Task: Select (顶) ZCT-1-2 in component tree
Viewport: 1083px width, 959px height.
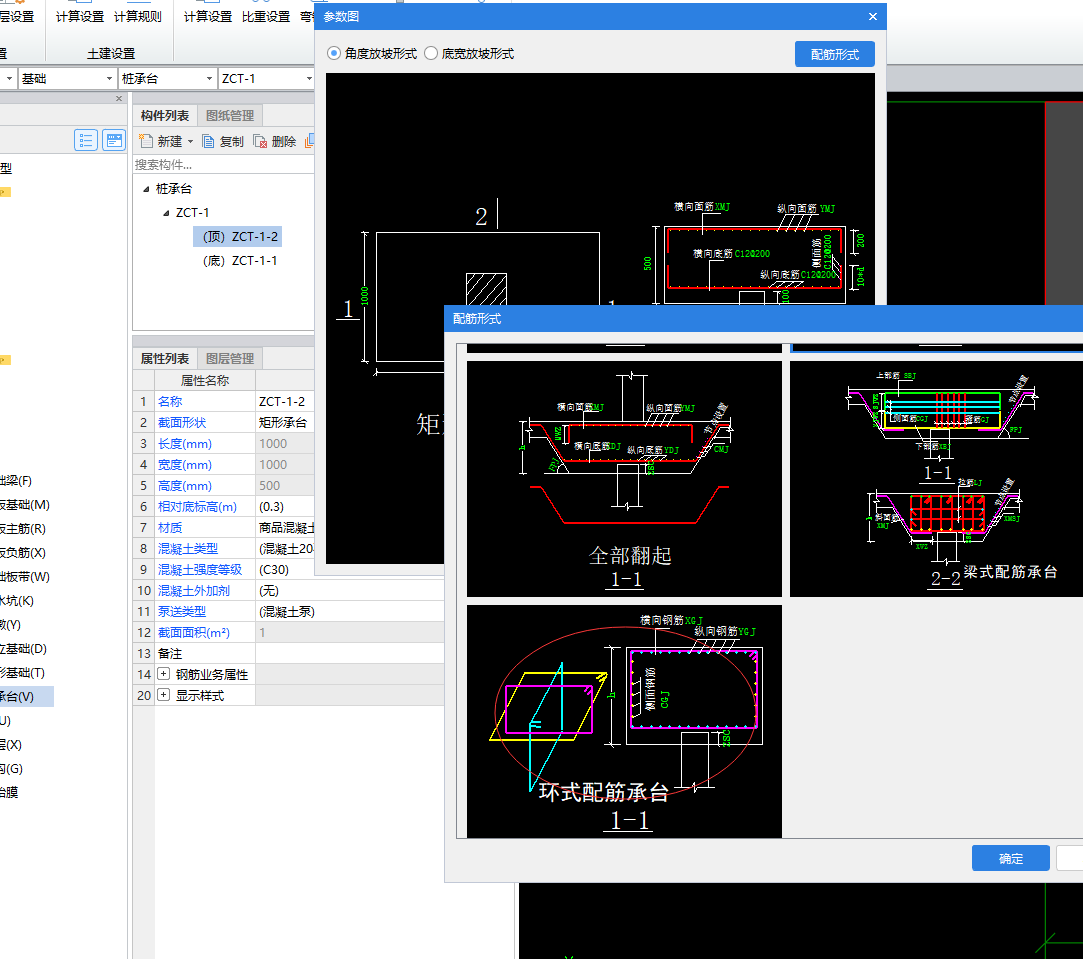Action: click(x=238, y=236)
